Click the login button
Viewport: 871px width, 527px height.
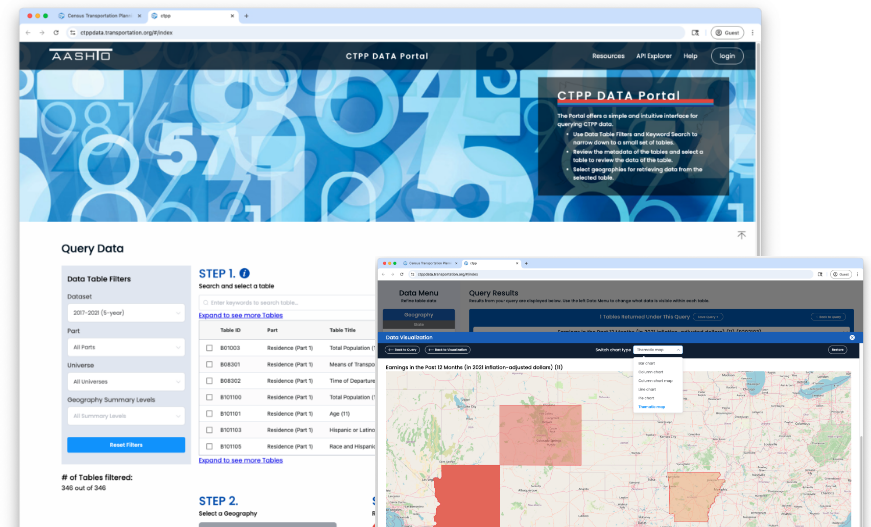tap(727, 56)
